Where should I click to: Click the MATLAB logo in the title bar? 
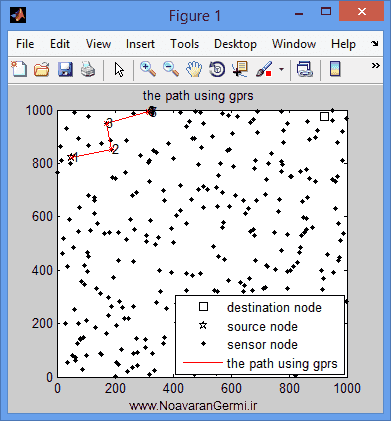click(18, 15)
